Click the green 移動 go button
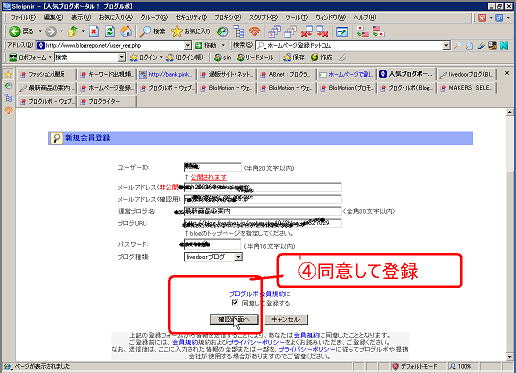516x373 pixels. pos(206,45)
